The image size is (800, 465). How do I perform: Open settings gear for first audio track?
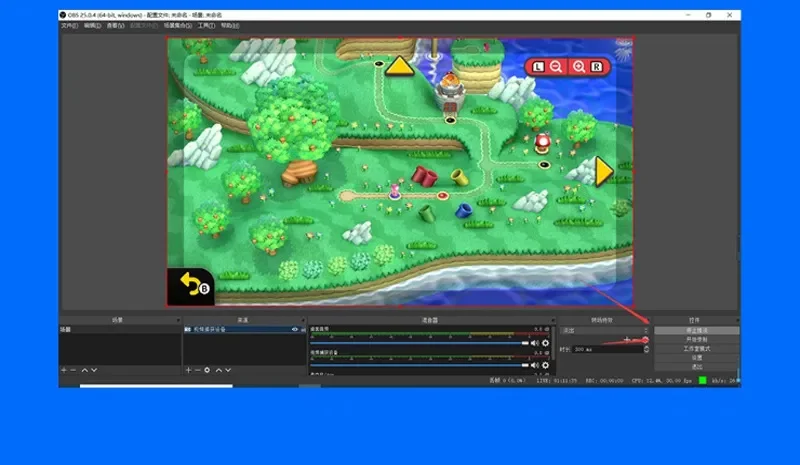(545, 343)
